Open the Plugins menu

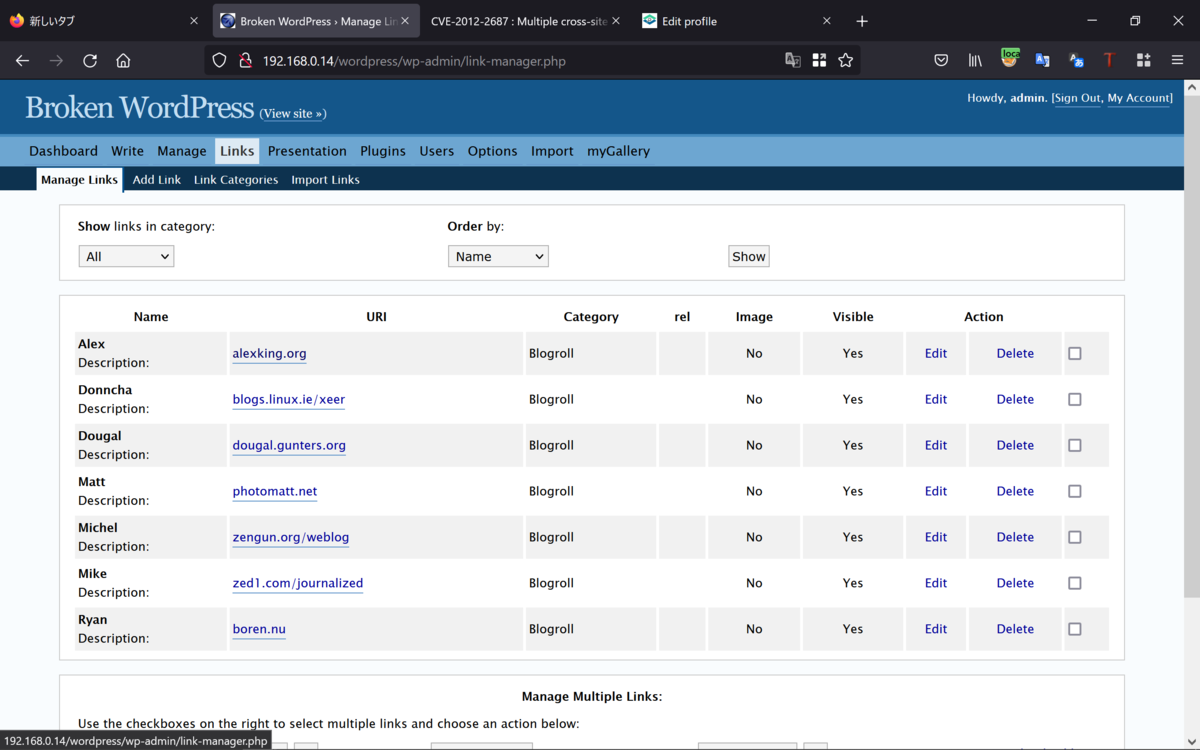(383, 151)
